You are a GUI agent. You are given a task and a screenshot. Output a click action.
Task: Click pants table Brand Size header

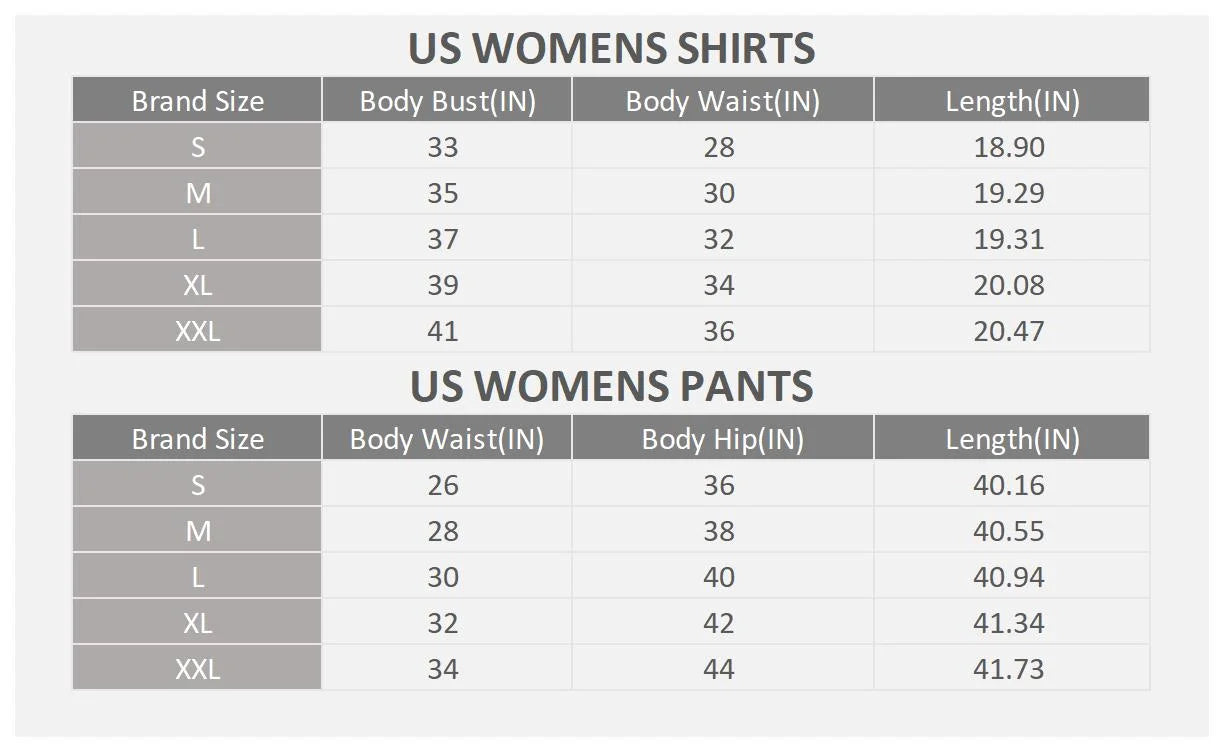(x=198, y=439)
